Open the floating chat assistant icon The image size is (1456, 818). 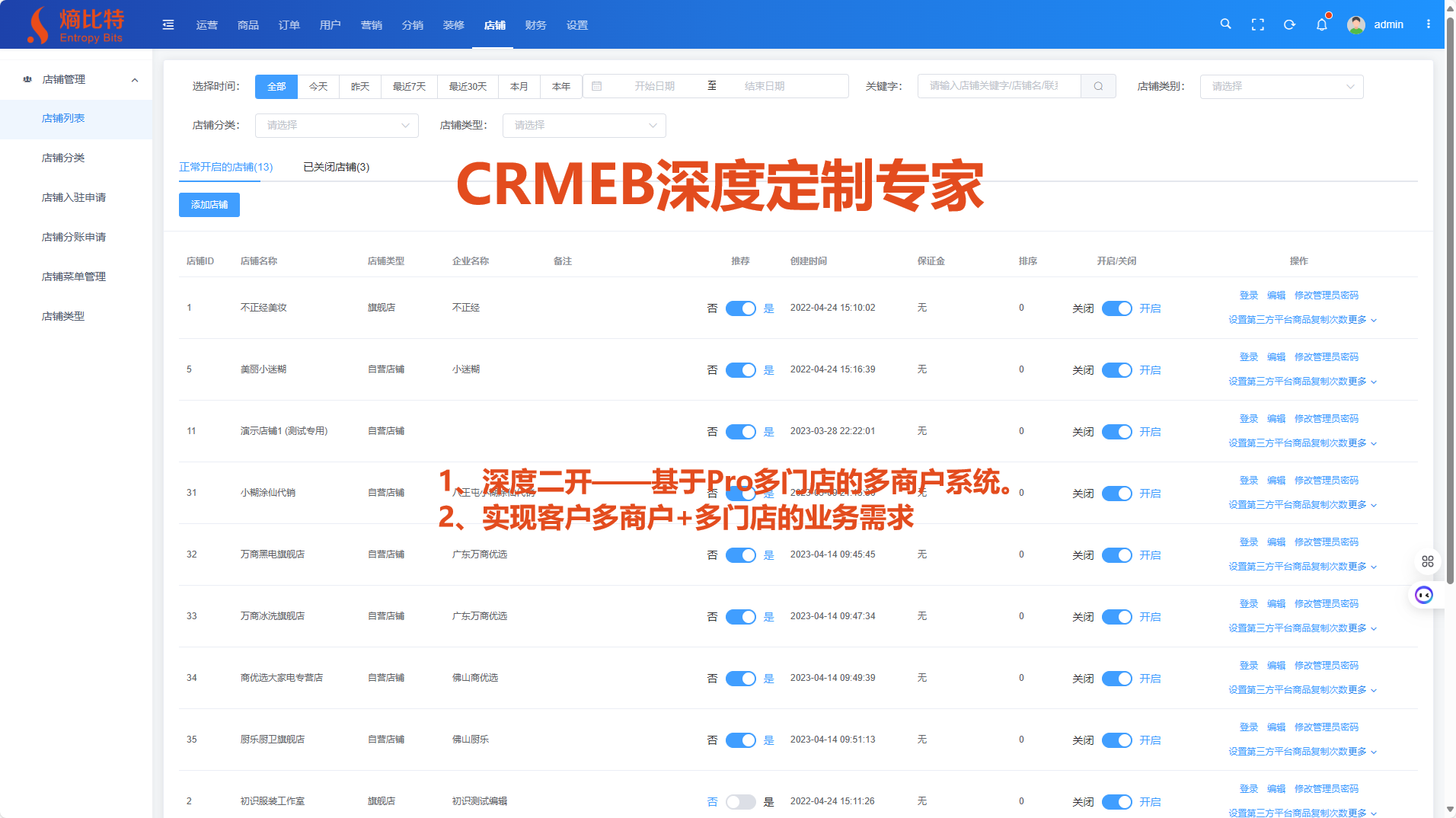[x=1424, y=595]
